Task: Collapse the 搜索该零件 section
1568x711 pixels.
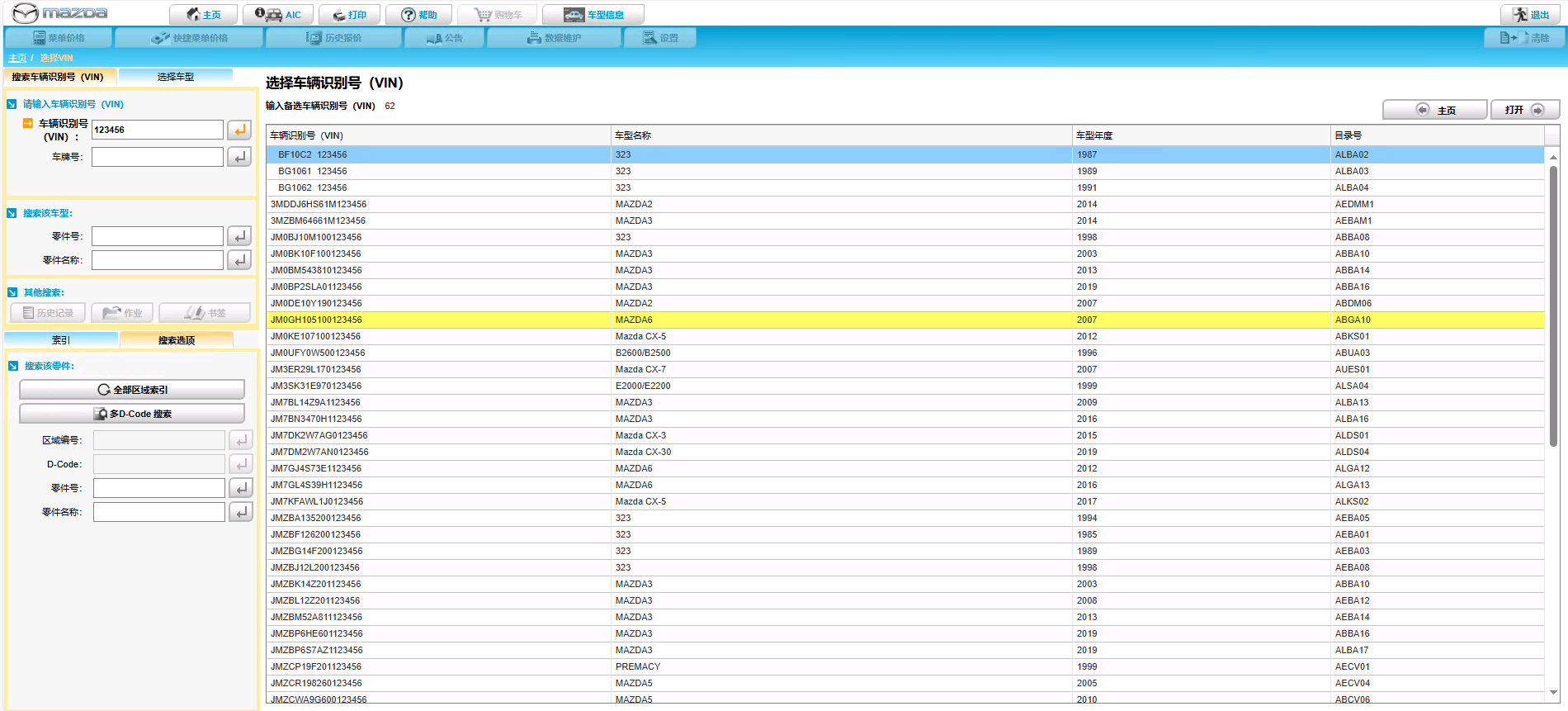Action: tap(13, 366)
